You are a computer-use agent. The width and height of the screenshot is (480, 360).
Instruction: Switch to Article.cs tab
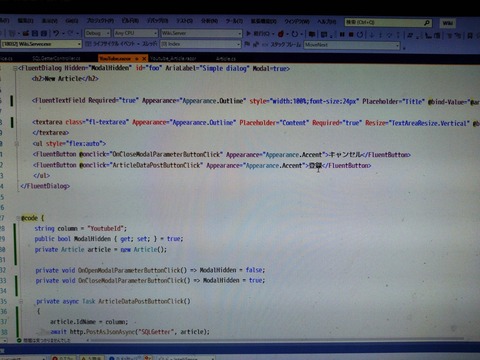pyautogui.click(x=226, y=59)
